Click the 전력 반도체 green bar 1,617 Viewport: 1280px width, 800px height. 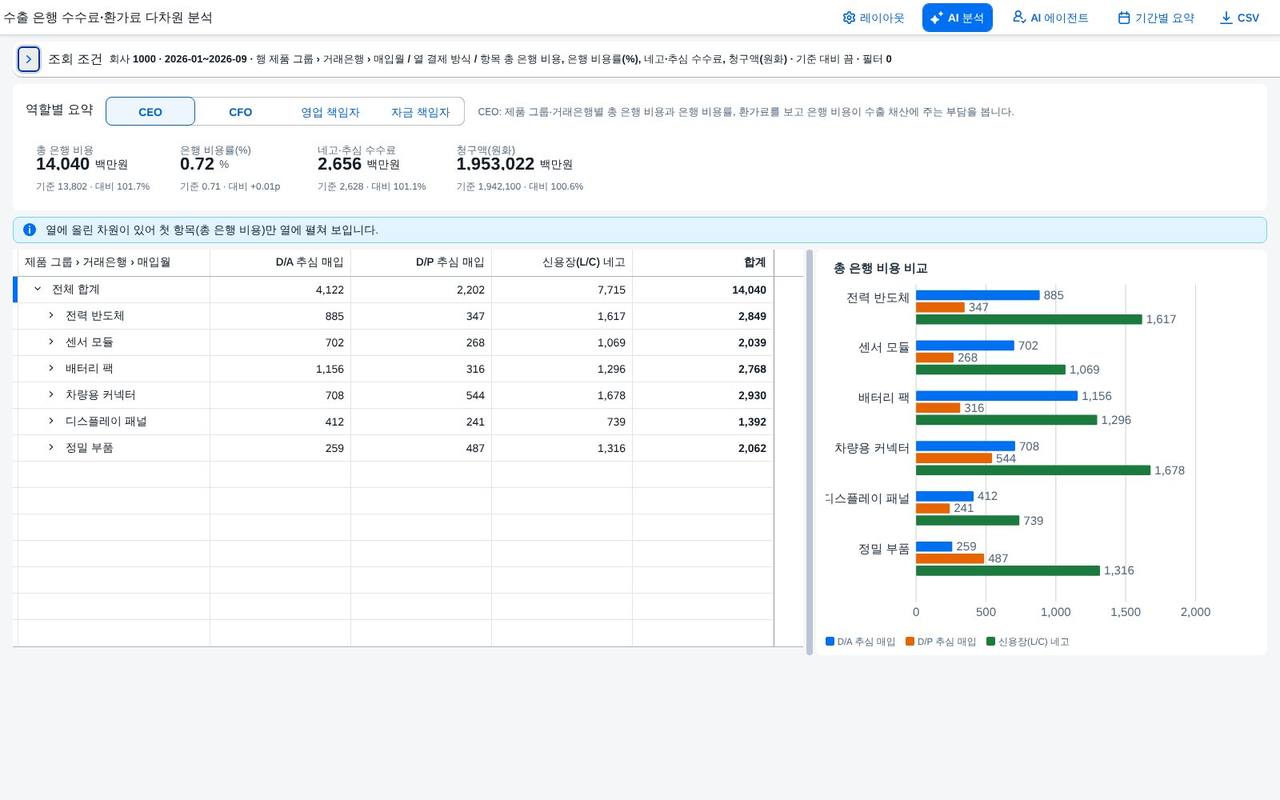[1029, 320]
